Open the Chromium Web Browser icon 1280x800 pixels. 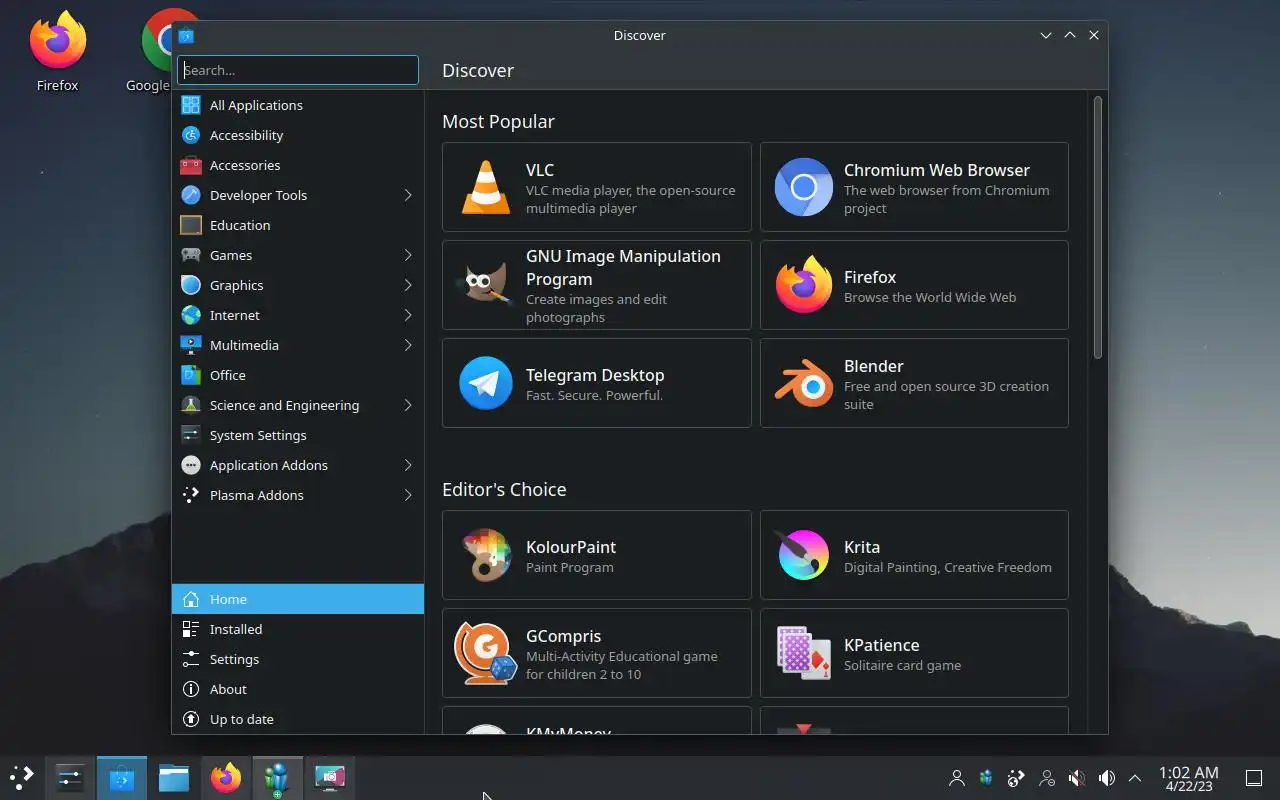[x=804, y=187]
